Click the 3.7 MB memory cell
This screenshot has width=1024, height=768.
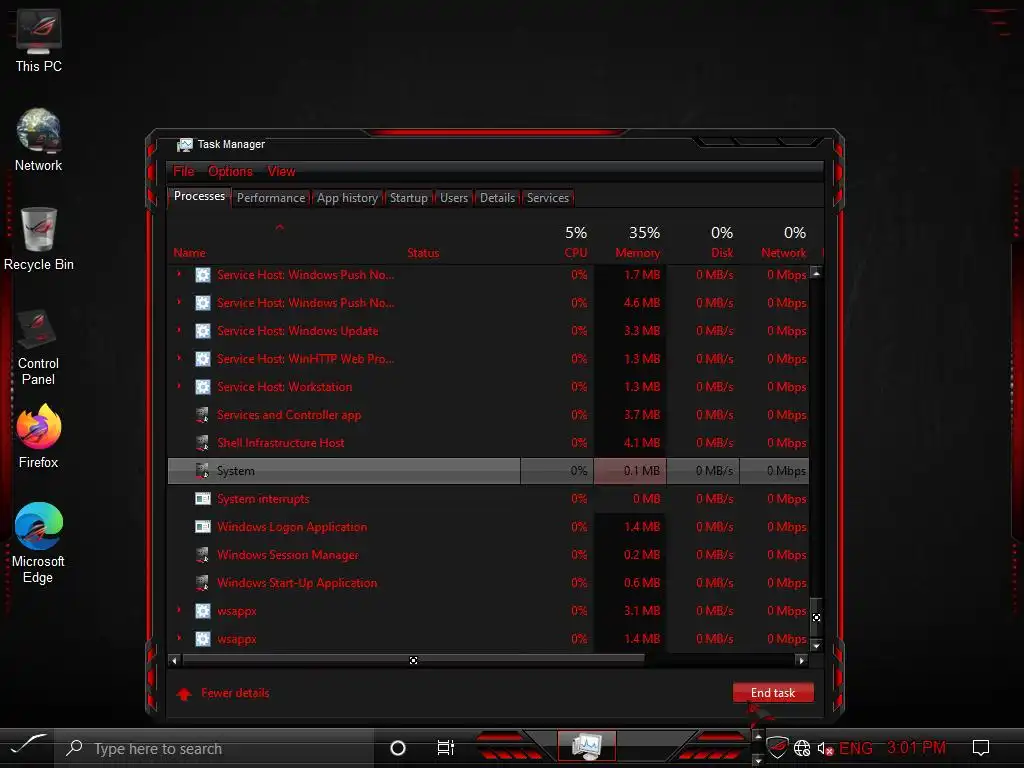[x=630, y=415]
